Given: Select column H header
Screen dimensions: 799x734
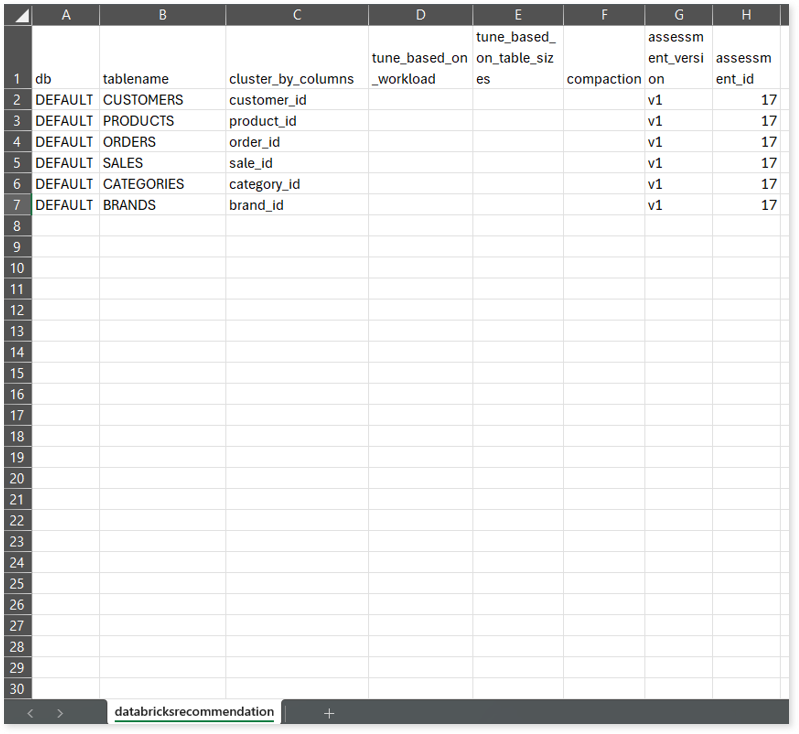Looking at the screenshot, I should [747, 15].
